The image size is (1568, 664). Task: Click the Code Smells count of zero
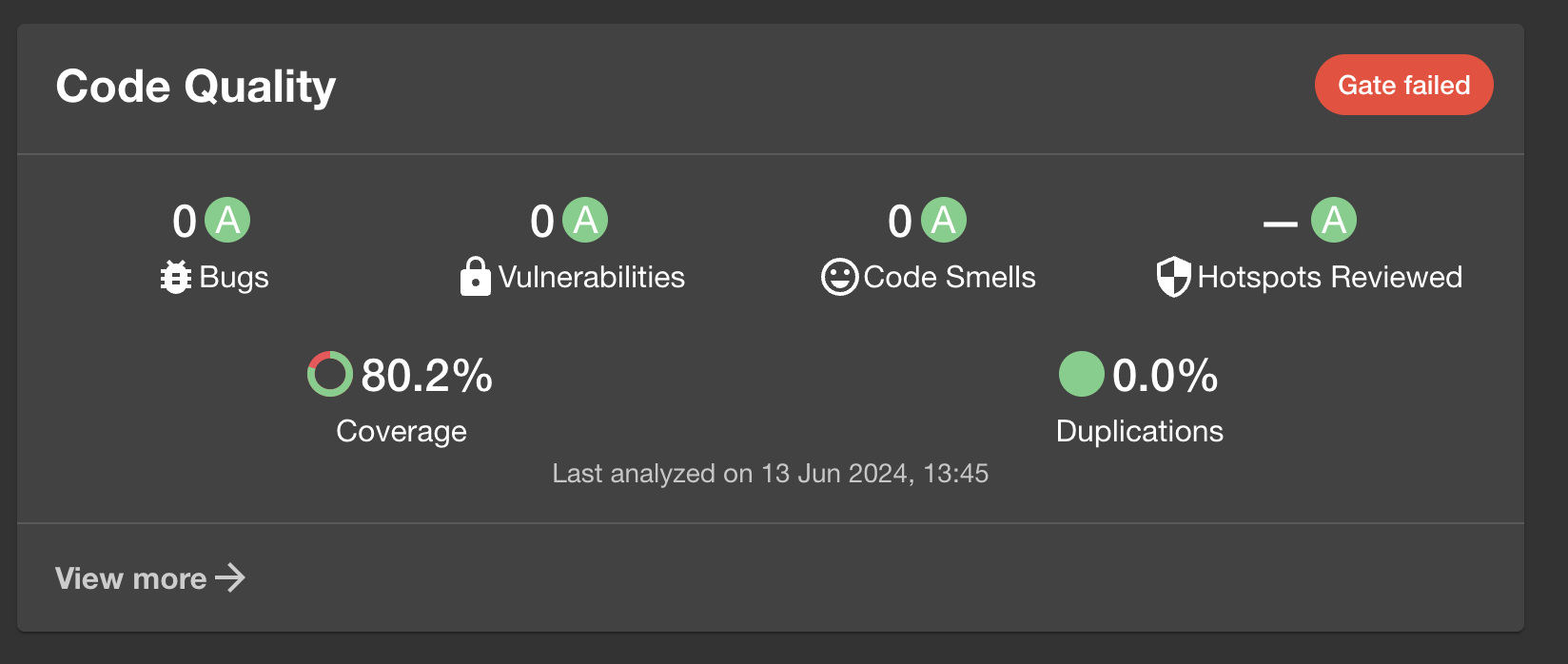900,223
